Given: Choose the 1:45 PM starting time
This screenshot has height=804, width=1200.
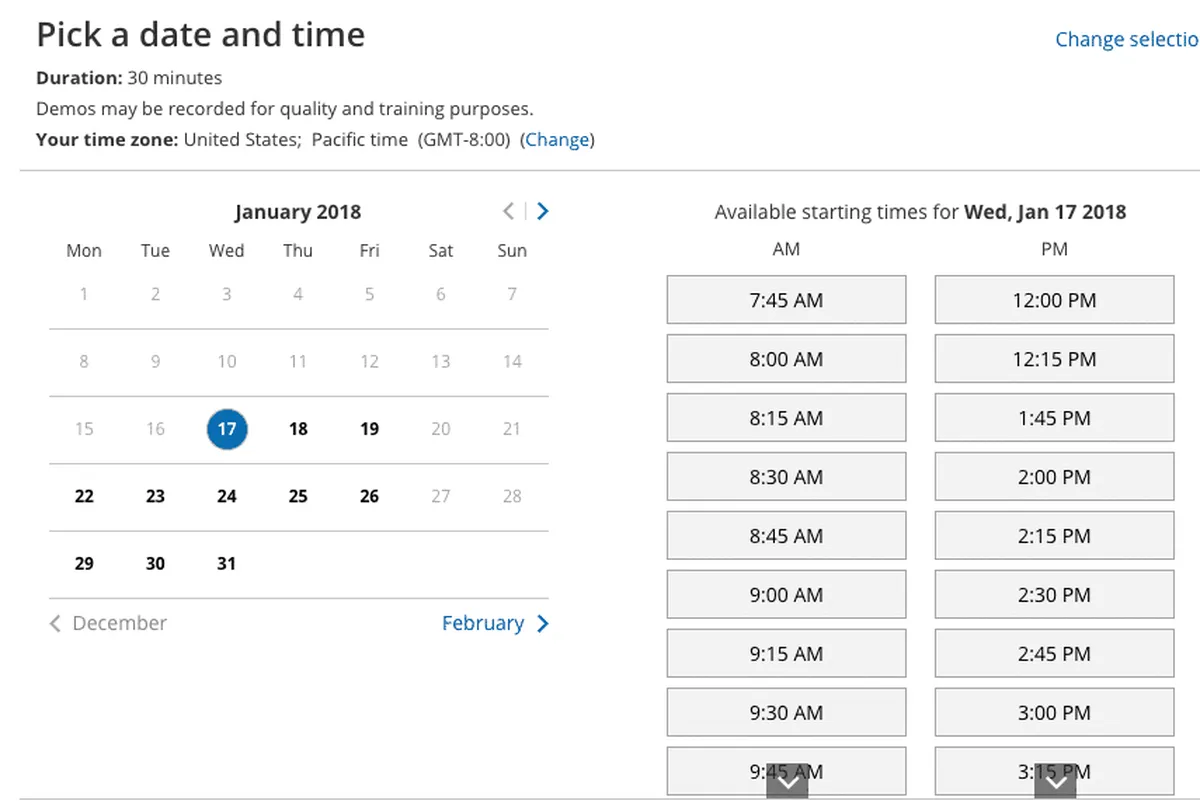Looking at the screenshot, I should click(1054, 418).
